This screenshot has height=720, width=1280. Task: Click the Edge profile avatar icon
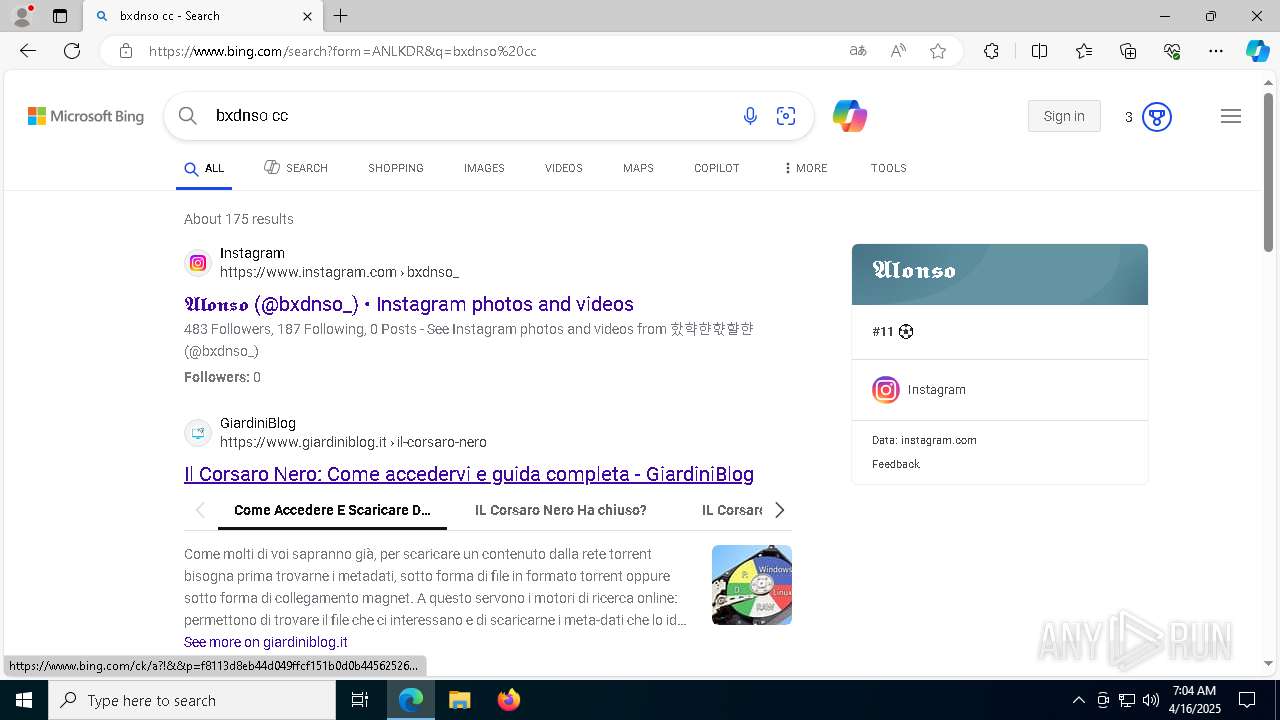21,16
